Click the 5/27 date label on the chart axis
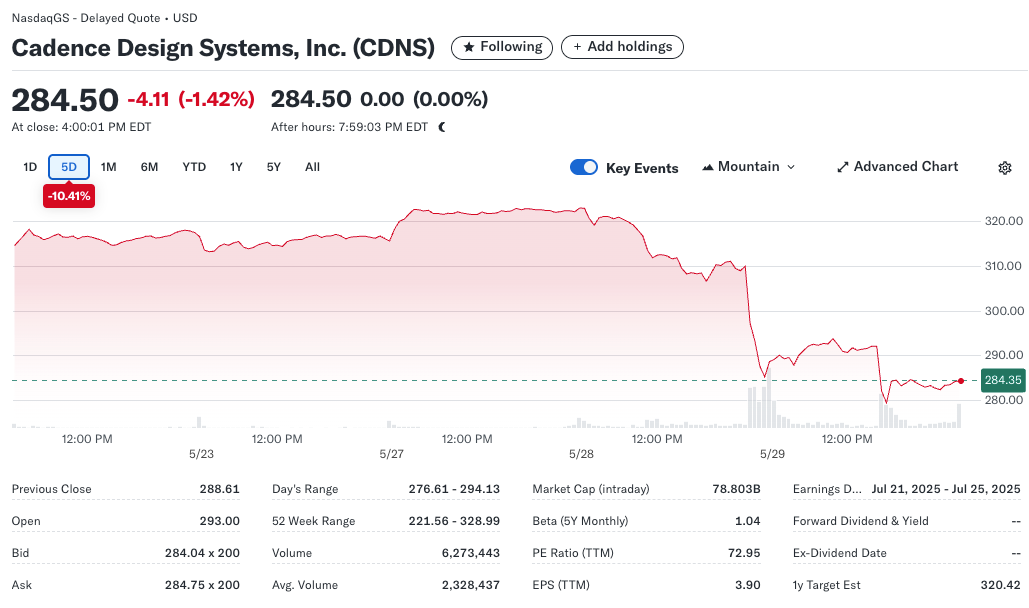The image size is (1029, 608). tap(391, 454)
